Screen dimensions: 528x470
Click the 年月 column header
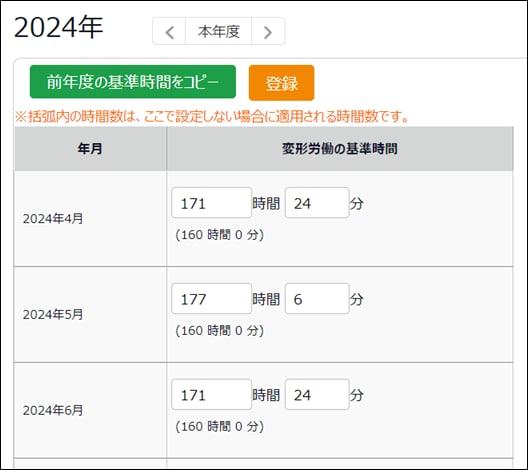90,148
